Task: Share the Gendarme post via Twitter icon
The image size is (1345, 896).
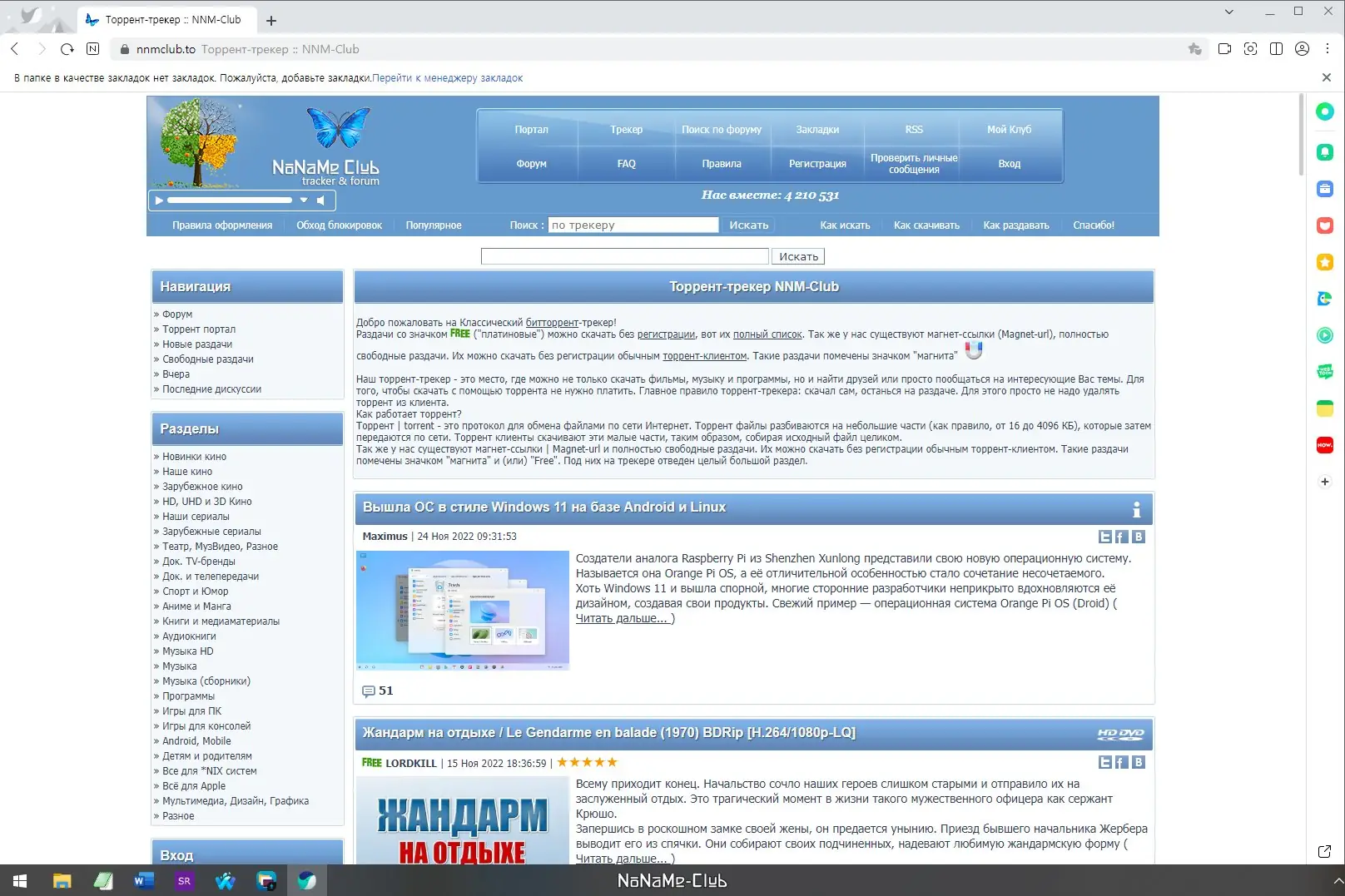Action: click(x=1105, y=761)
